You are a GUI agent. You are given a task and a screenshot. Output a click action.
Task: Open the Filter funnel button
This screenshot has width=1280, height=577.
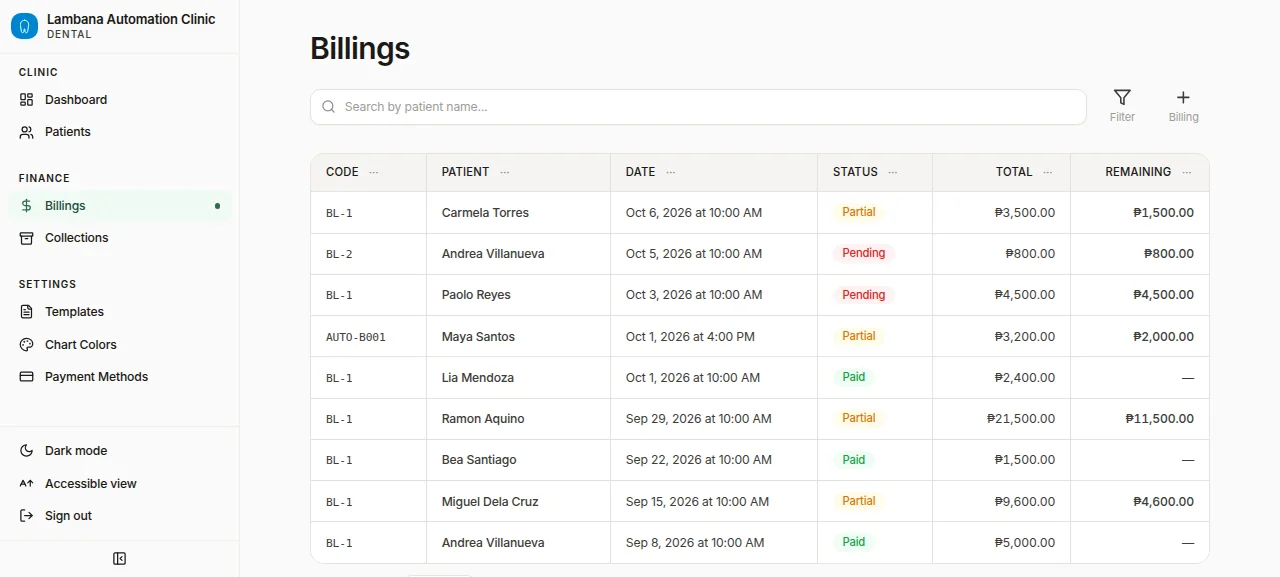tap(1122, 106)
